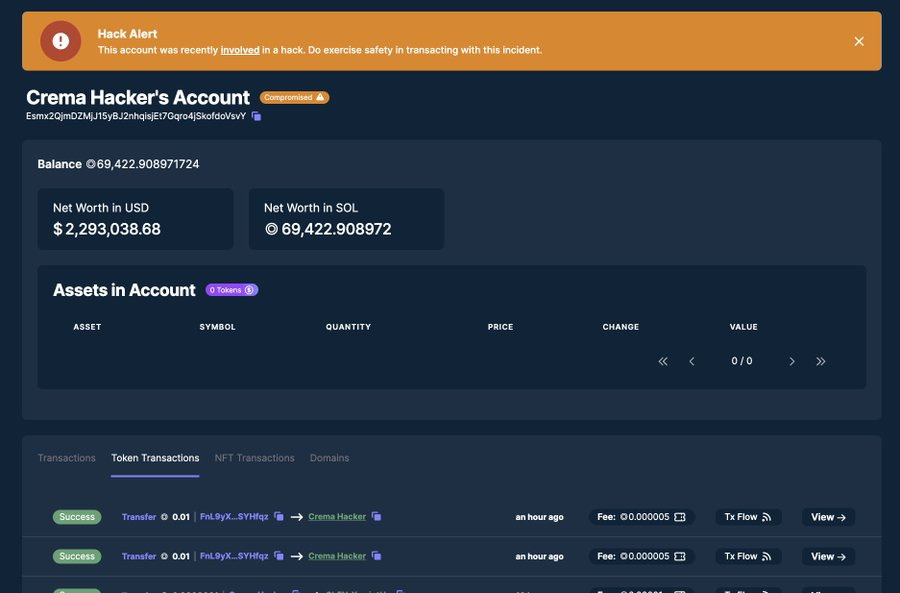This screenshot has height=593, width=900.
Task: Click Success status in first row
Action: coord(77,517)
